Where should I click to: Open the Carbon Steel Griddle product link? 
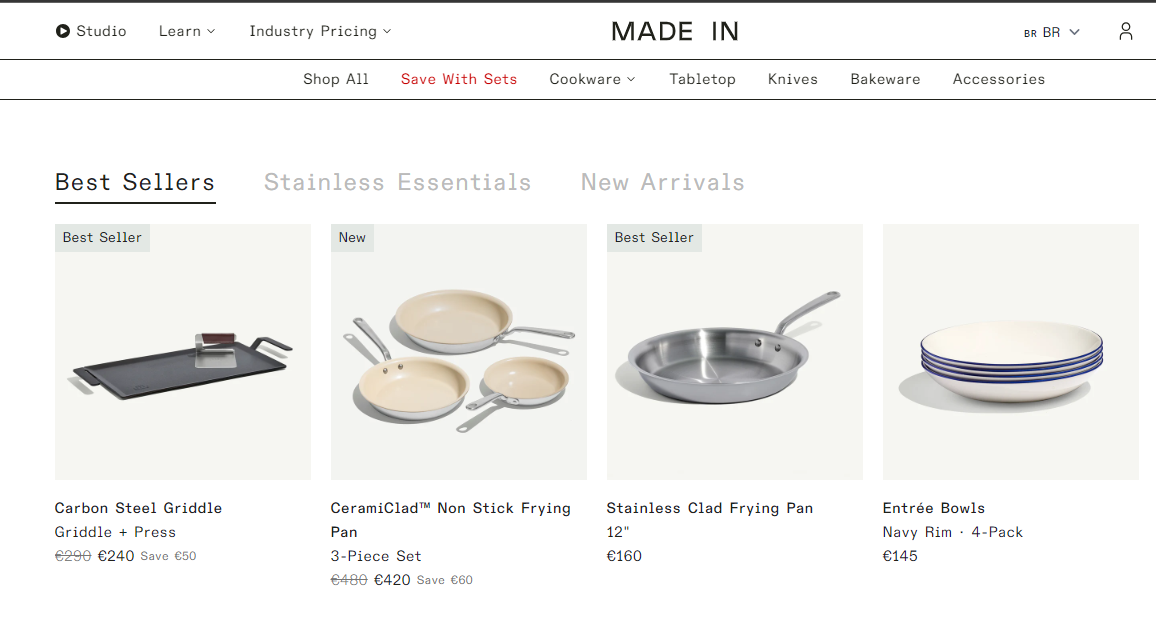[x=138, y=508]
